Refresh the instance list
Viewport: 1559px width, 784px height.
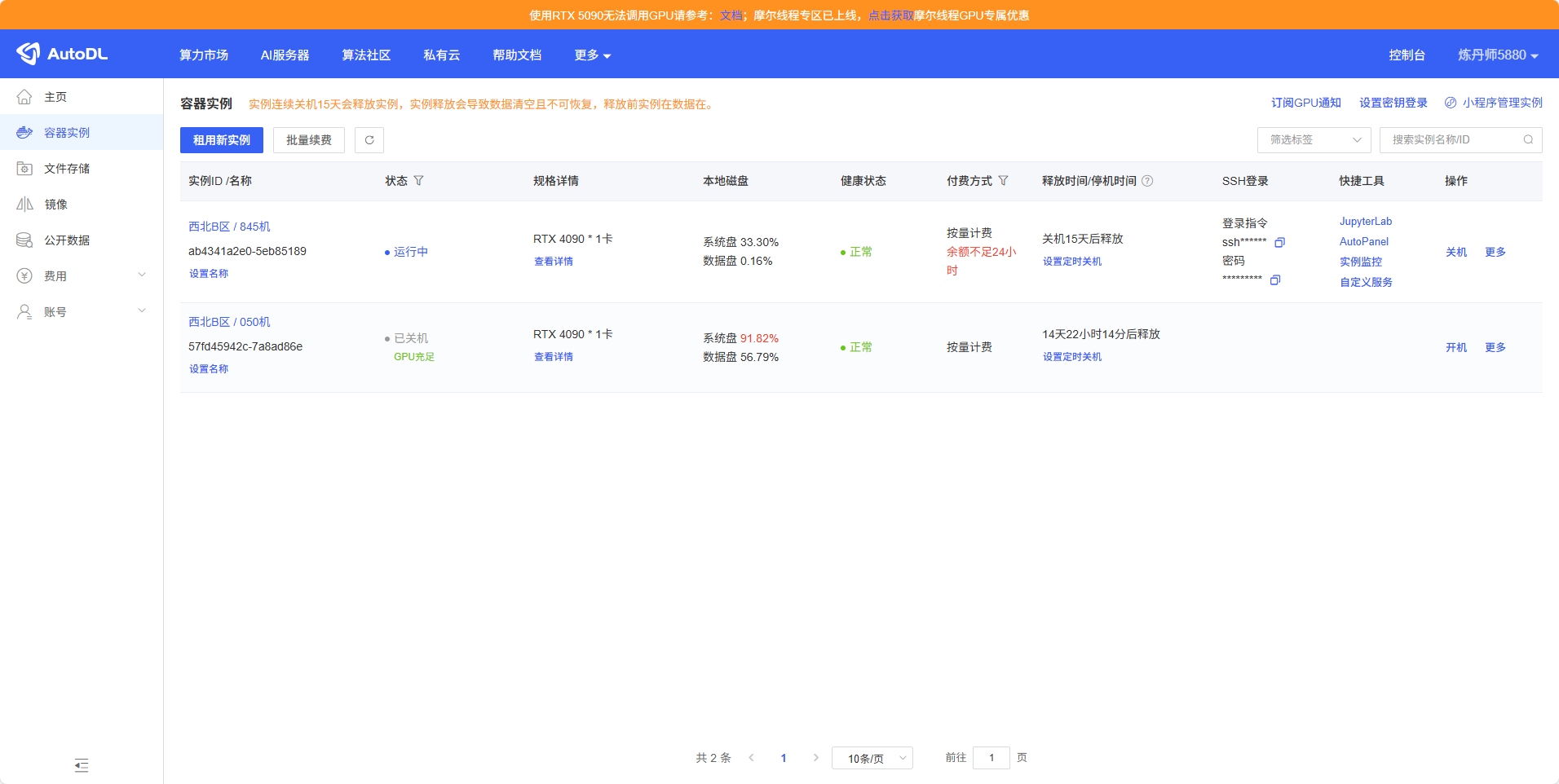click(x=369, y=139)
